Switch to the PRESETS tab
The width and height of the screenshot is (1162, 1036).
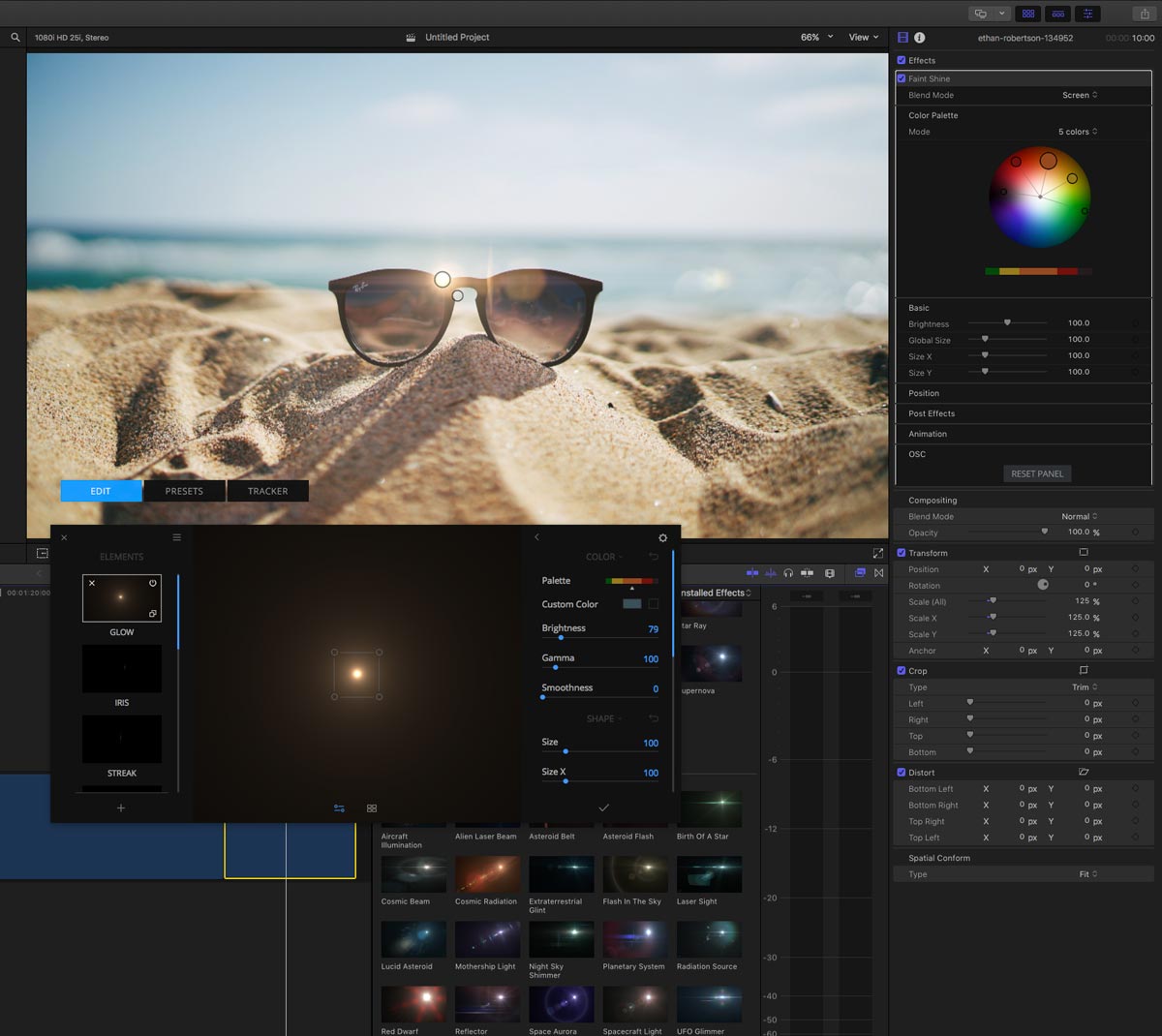click(x=184, y=491)
